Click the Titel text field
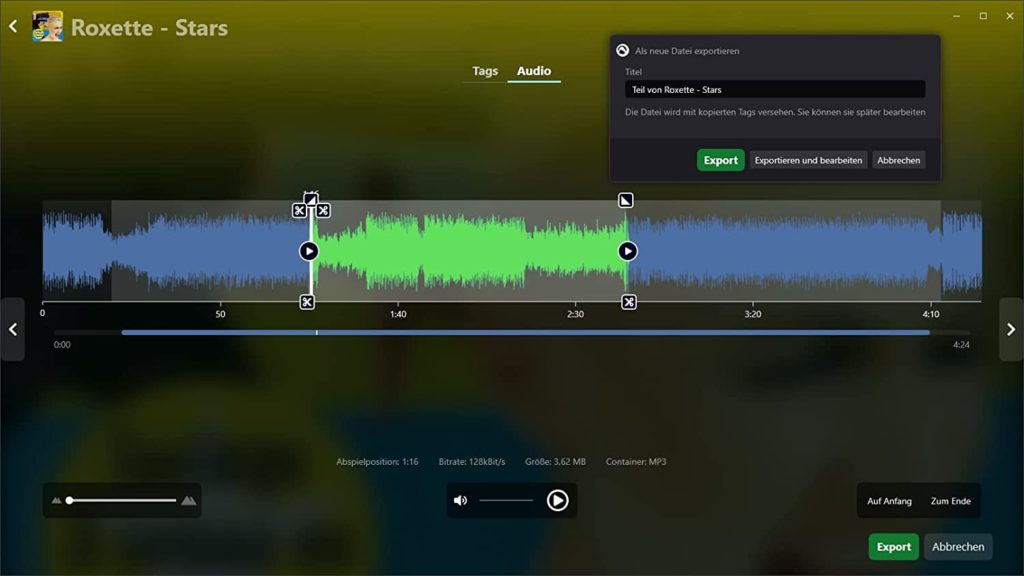 click(x=775, y=89)
